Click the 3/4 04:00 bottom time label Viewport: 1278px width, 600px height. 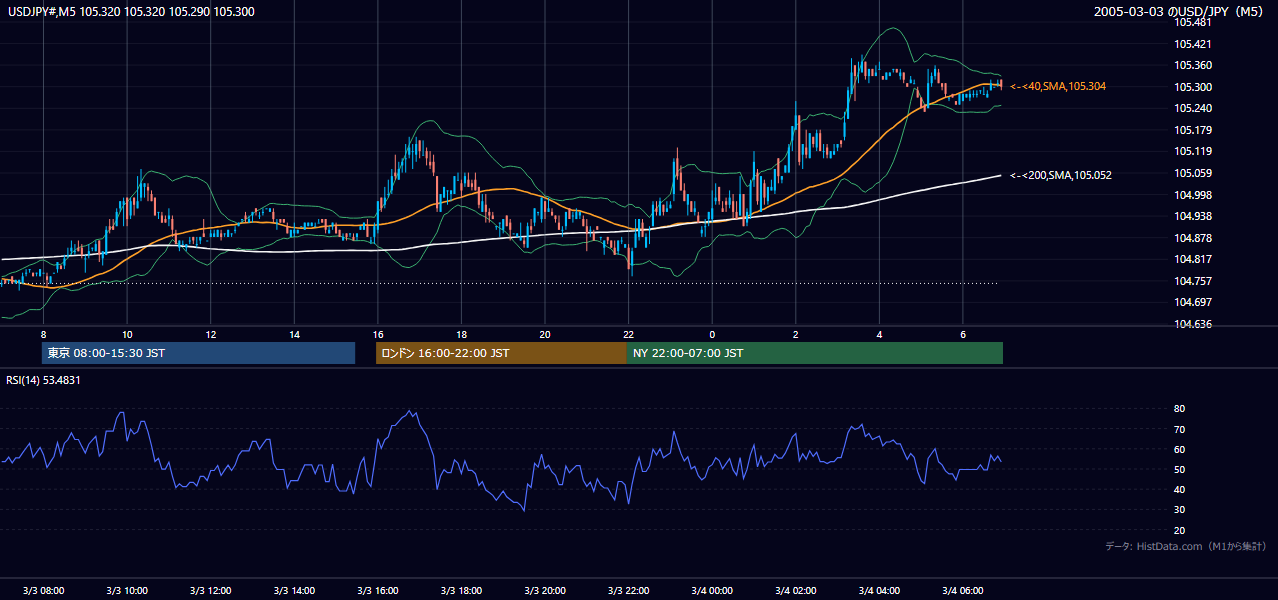pos(879,590)
